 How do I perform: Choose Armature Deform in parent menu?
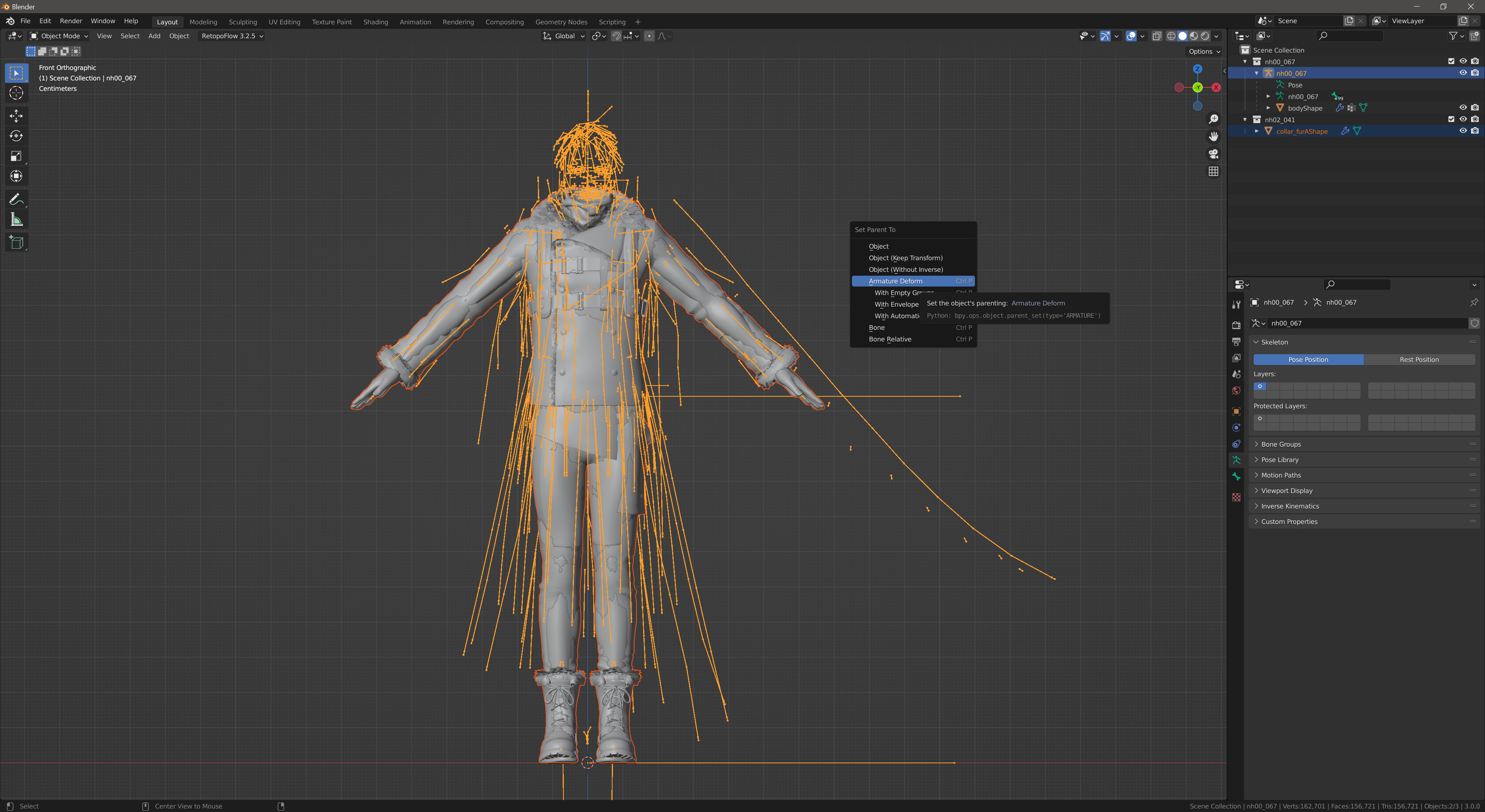[x=895, y=281]
